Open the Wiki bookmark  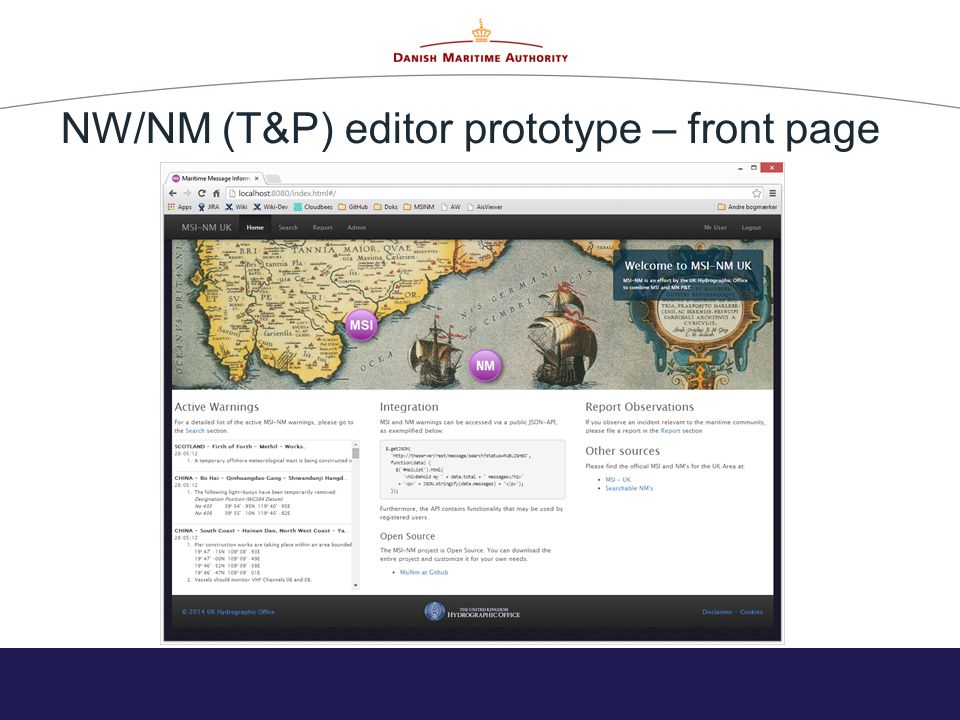(x=236, y=207)
